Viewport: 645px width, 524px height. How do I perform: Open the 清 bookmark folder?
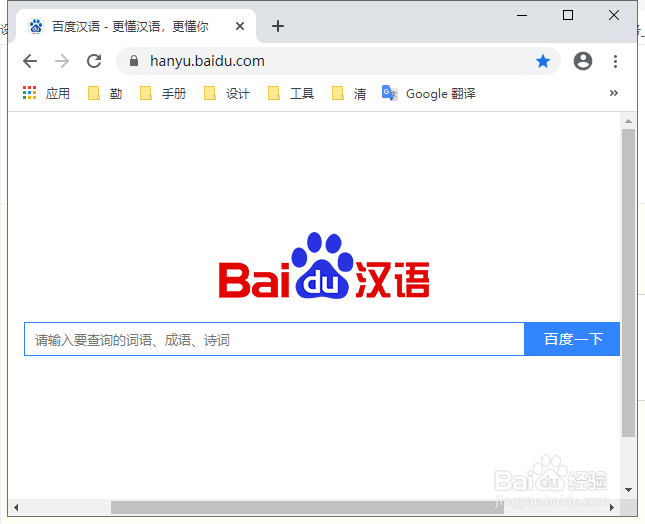349,93
